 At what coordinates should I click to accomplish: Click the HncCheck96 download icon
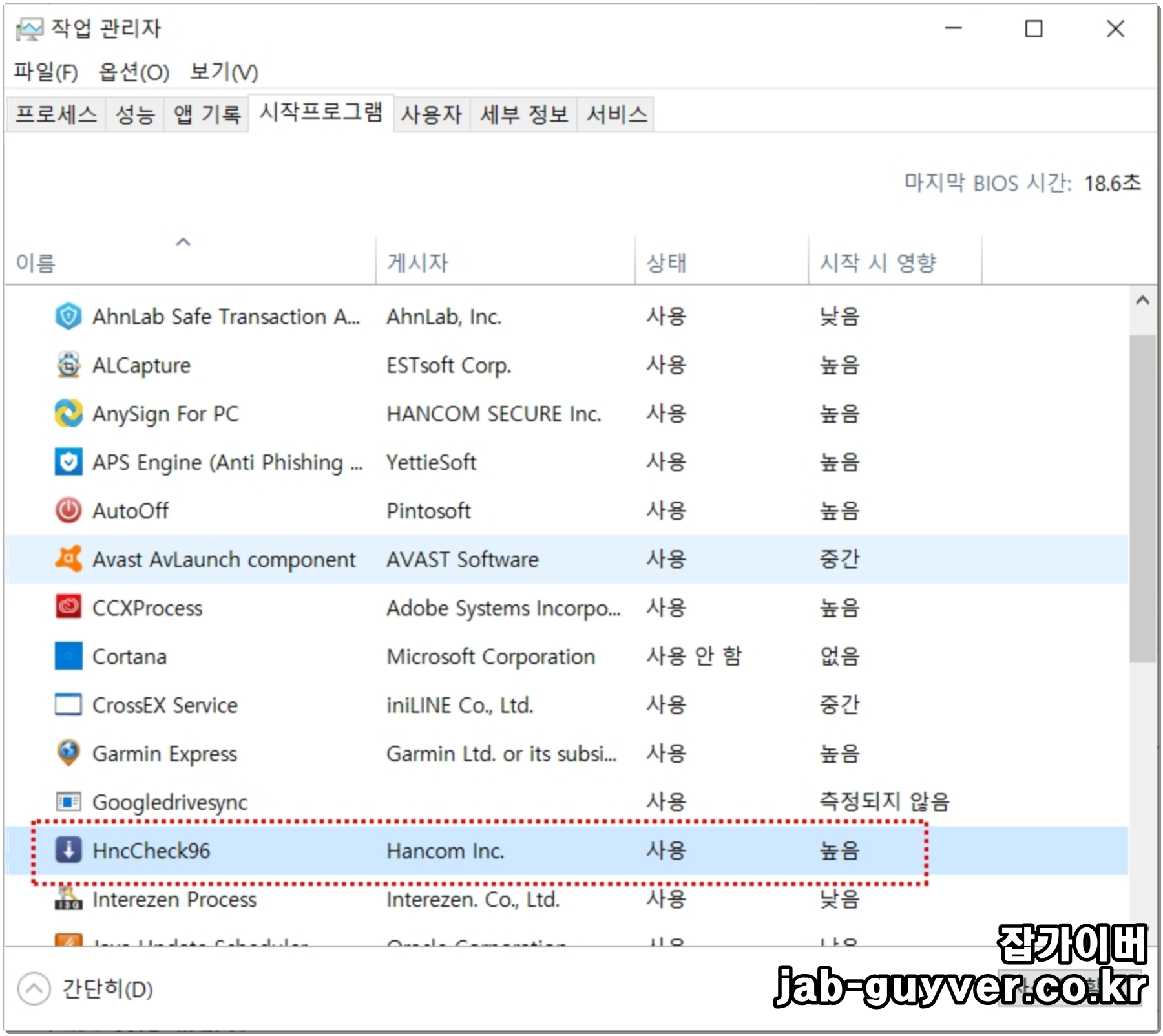point(68,851)
